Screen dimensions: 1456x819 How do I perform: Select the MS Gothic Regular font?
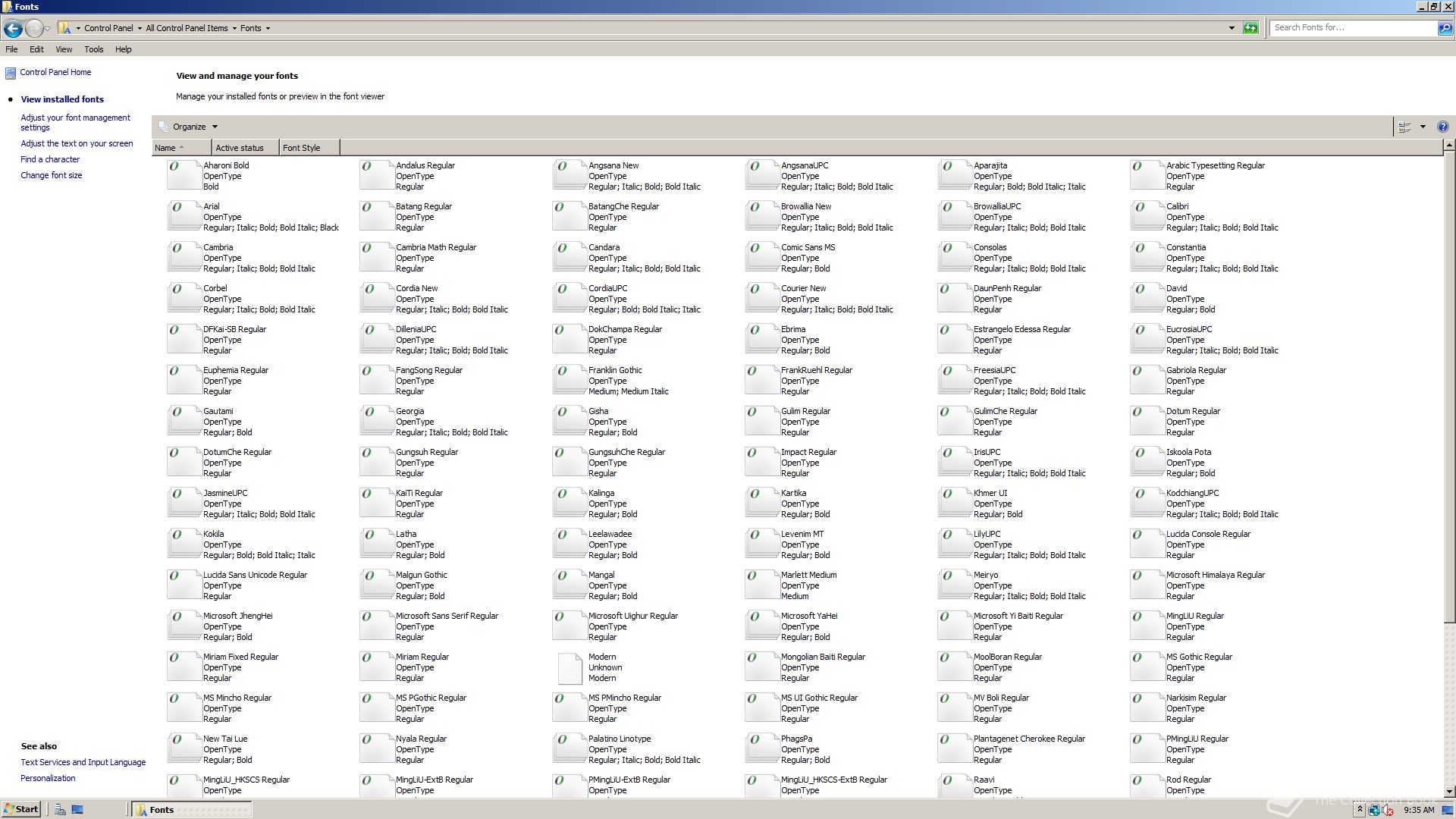(x=1182, y=667)
